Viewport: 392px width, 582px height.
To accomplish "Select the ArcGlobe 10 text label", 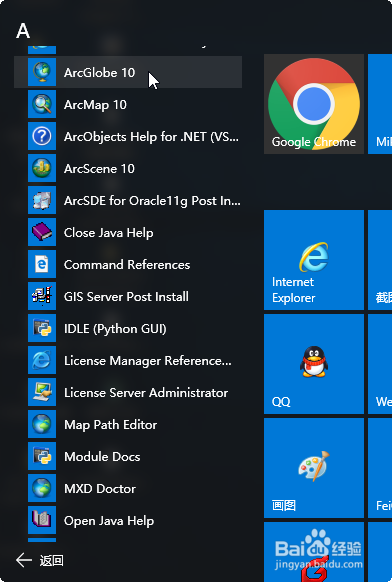I will (99, 72).
